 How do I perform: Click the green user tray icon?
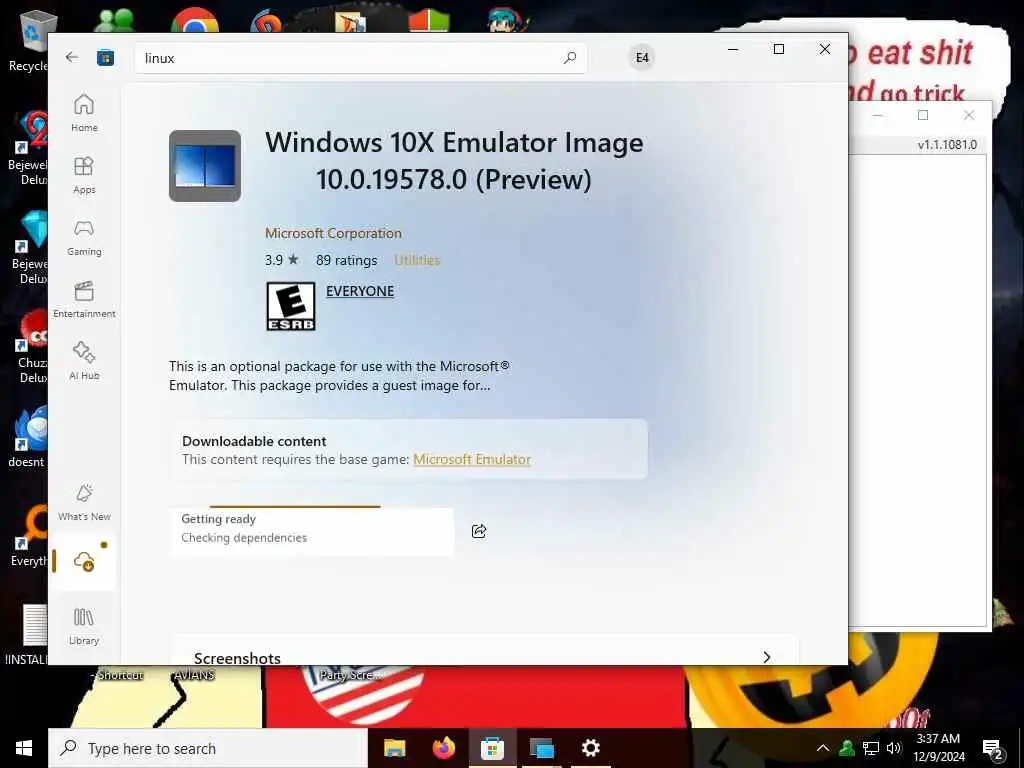(x=846, y=748)
